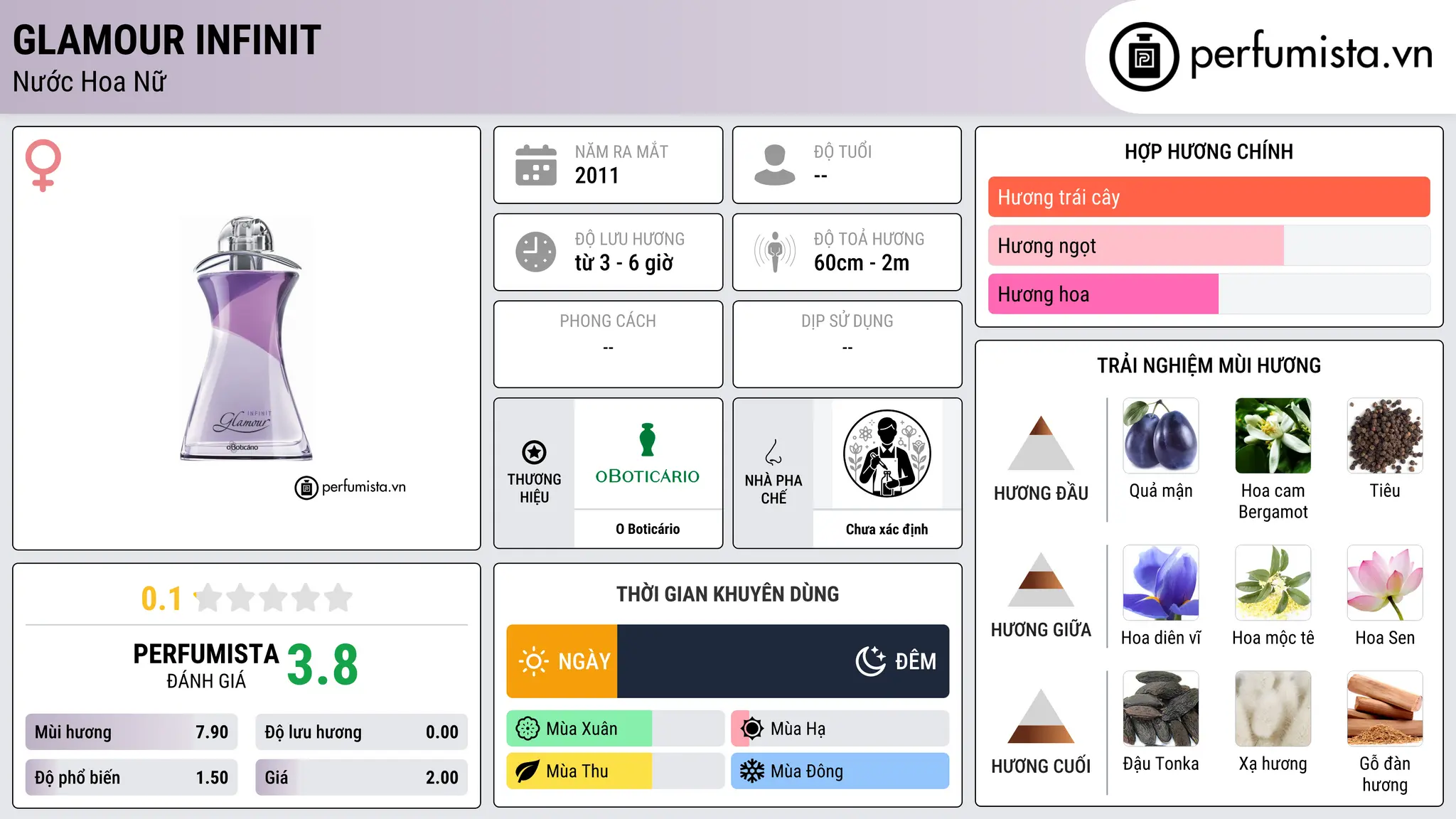
Task: Click the nose icon above Nhà pha chế
Action: 773,452
